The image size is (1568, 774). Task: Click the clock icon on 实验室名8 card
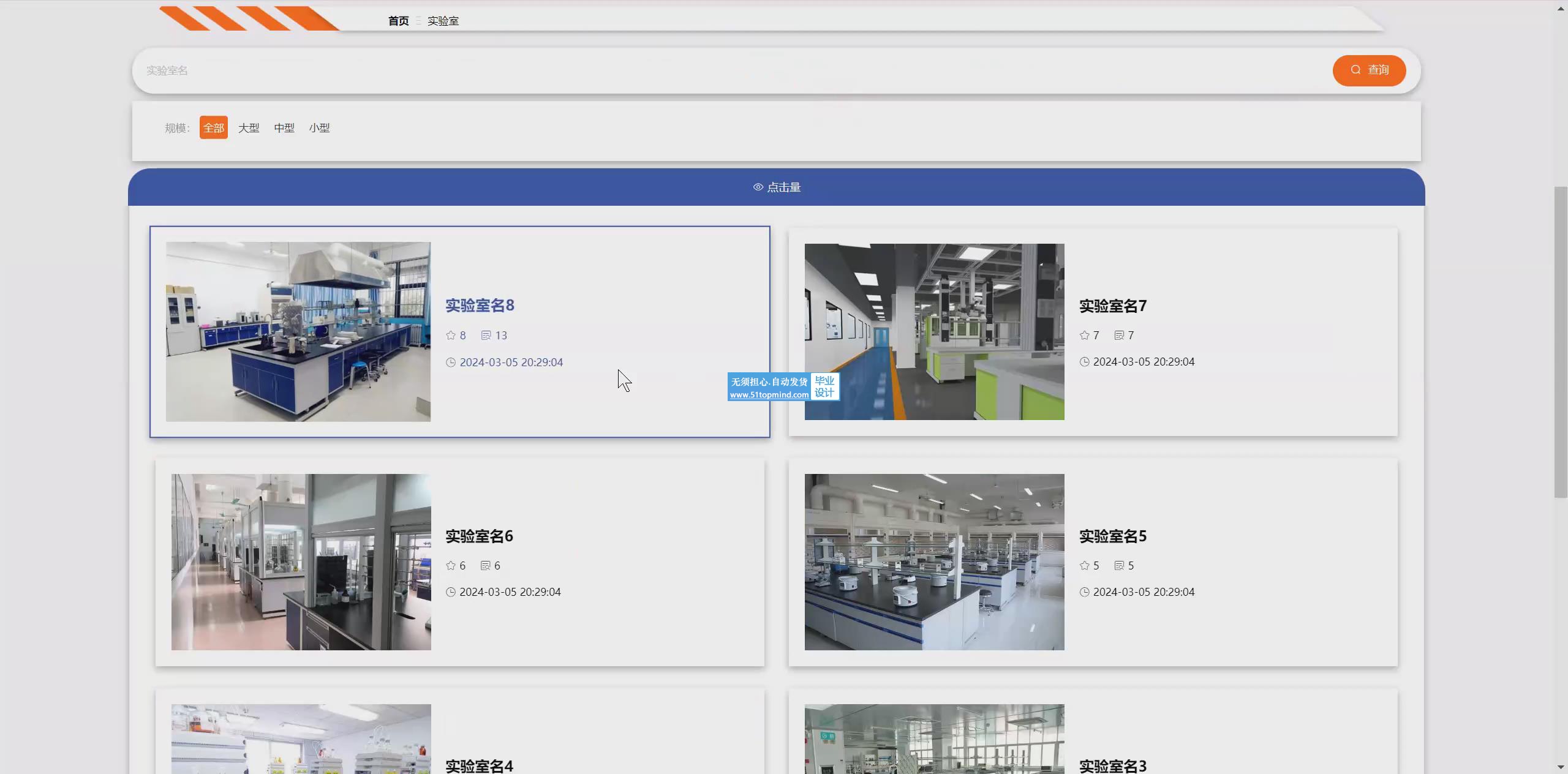click(451, 363)
